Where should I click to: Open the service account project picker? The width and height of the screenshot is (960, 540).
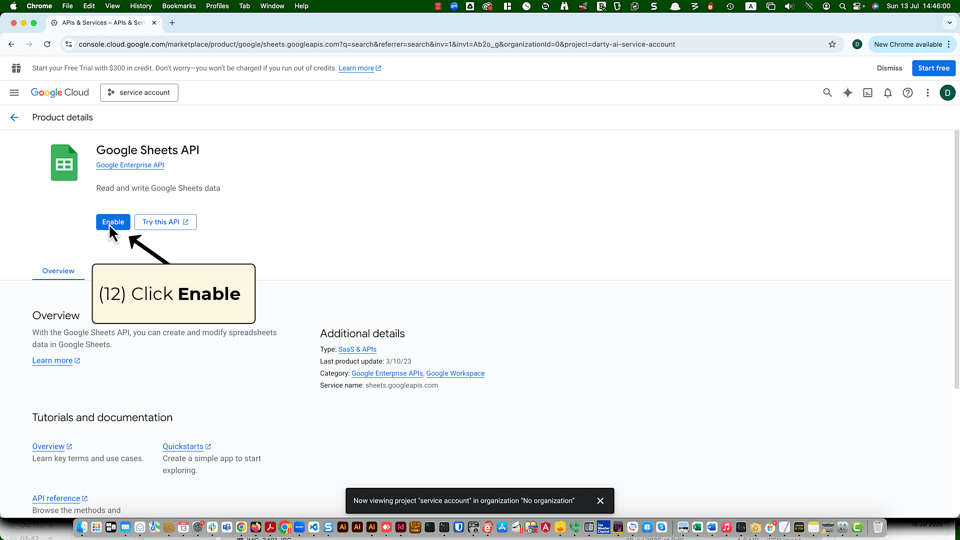pos(139,92)
